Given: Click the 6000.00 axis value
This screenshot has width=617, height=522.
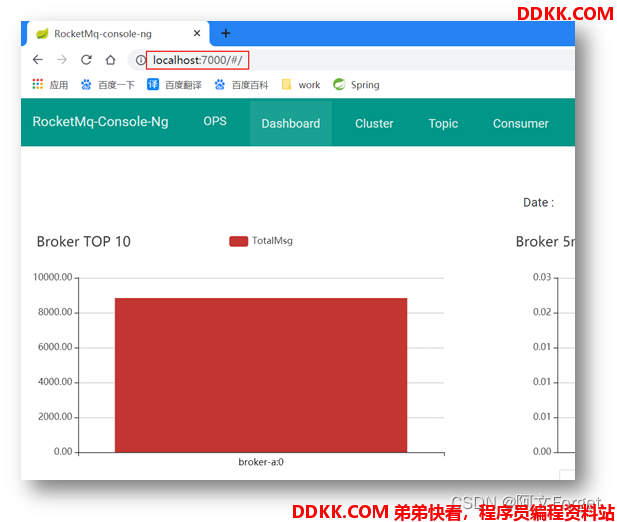Looking at the screenshot, I should tap(55, 347).
